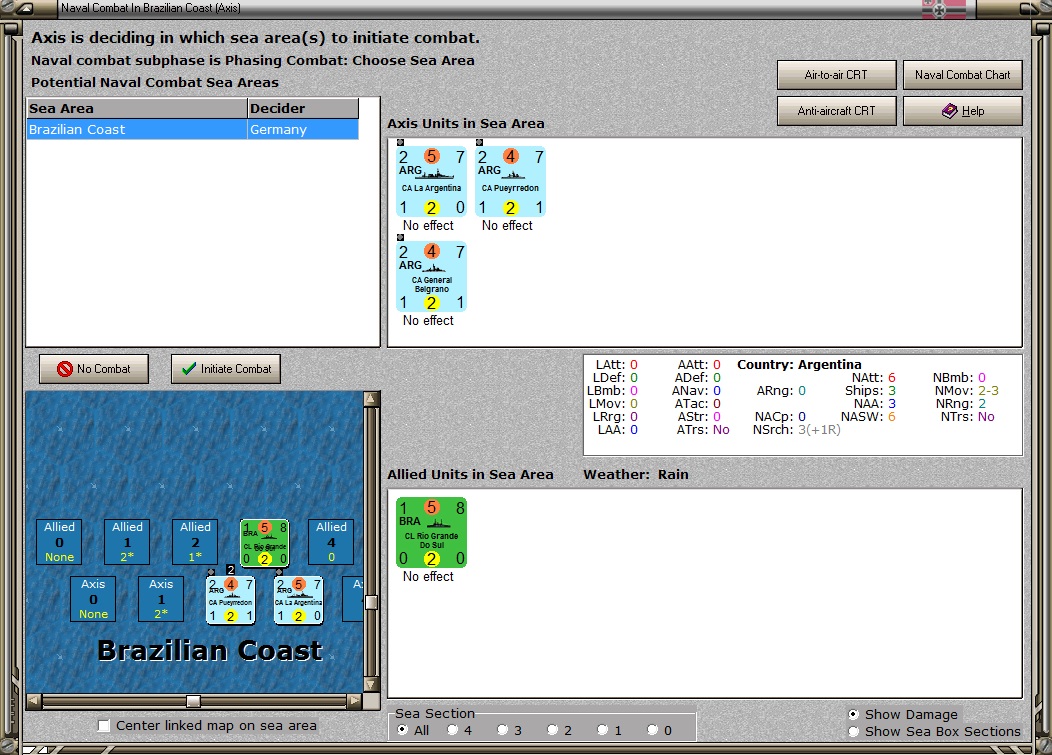This screenshot has width=1052, height=755.
Task: Click the Allied 1 sea box on map
Action: (127, 542)
